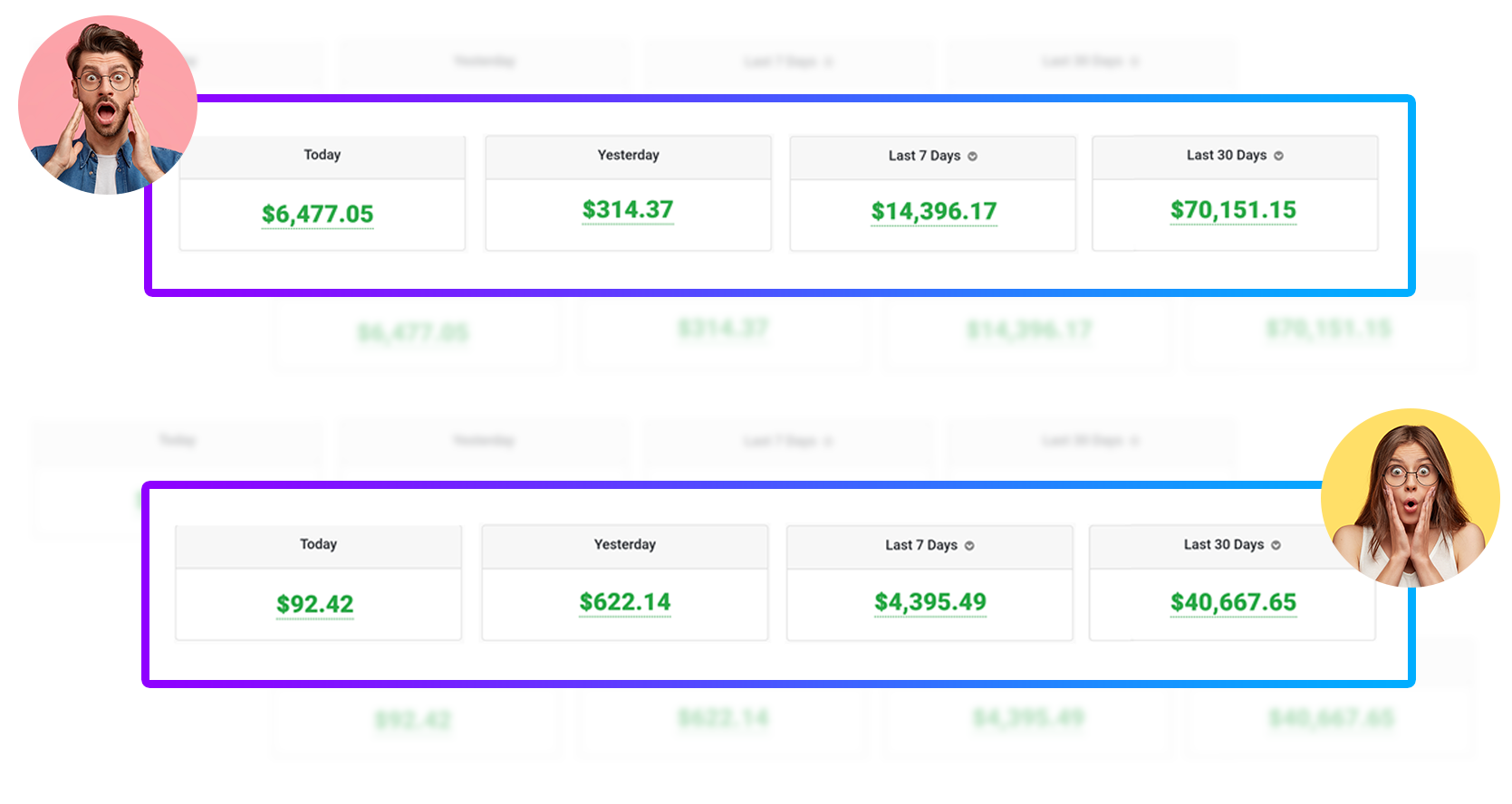Select the $4,395.49 earnings figure

coord(930,602)
